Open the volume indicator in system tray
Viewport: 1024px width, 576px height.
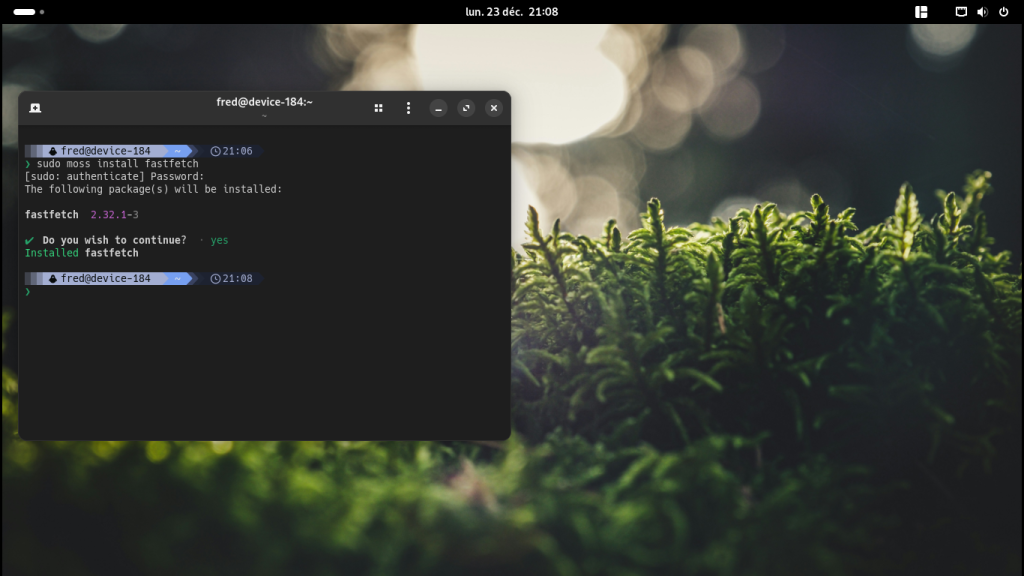tap(981, 12)
